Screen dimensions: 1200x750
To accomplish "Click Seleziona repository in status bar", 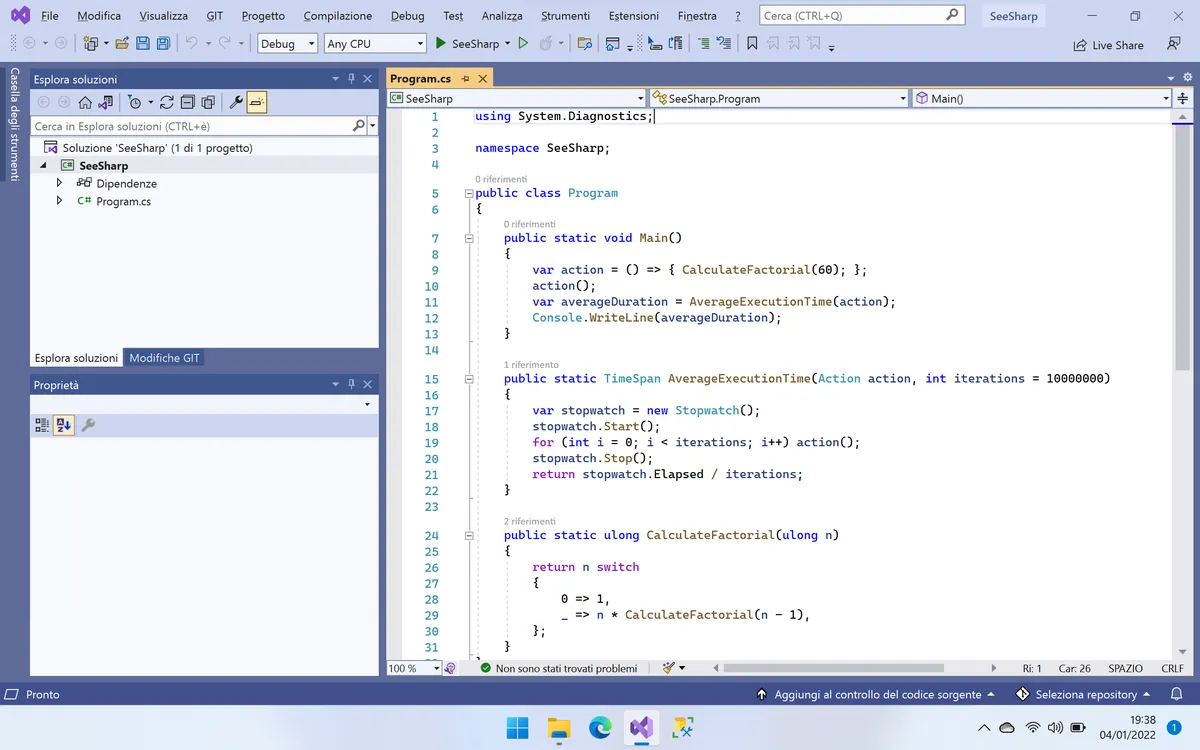I will (x=1083, y=694).
